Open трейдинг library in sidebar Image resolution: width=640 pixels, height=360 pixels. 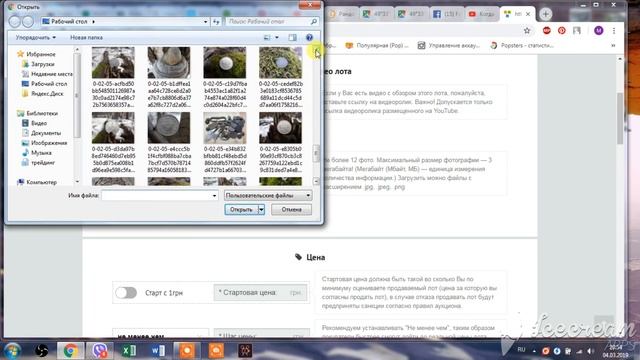[x=42, y=162]
